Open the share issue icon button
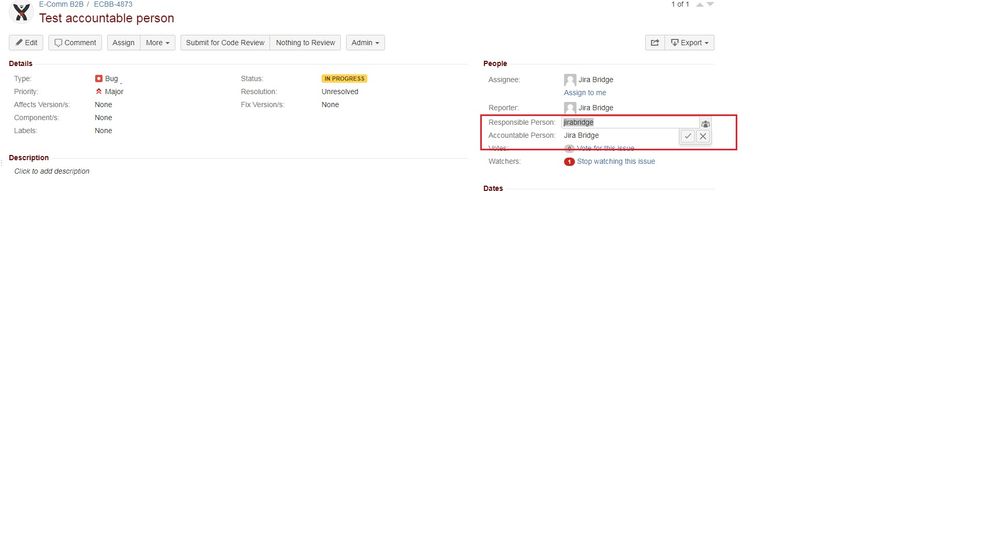Image resolution: width=999 pixels, height=541 pixels. (654, 43)
